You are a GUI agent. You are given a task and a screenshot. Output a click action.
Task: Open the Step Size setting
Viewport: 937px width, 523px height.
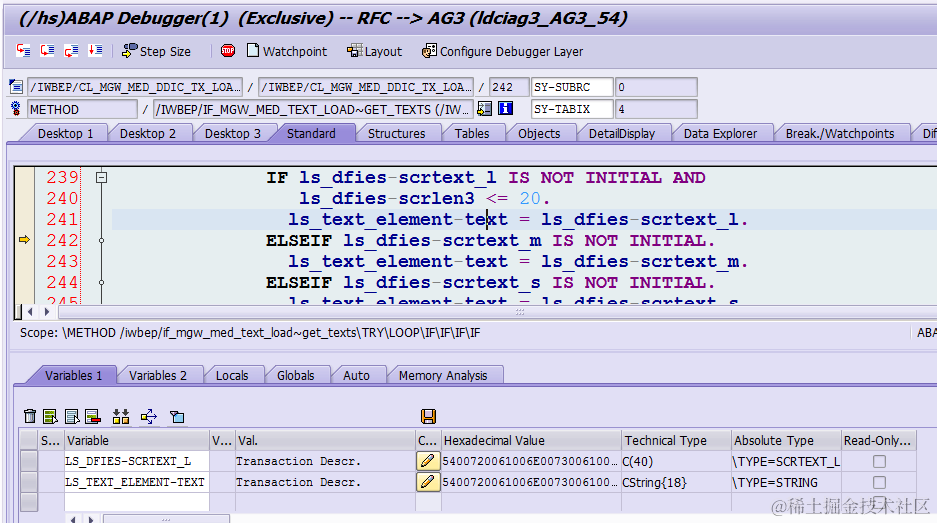[x=156, y=51]
